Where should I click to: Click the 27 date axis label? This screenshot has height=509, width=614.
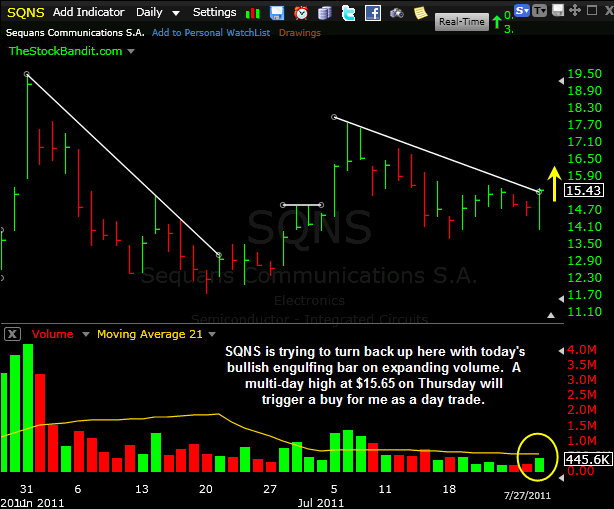click(x=269, y=489)
